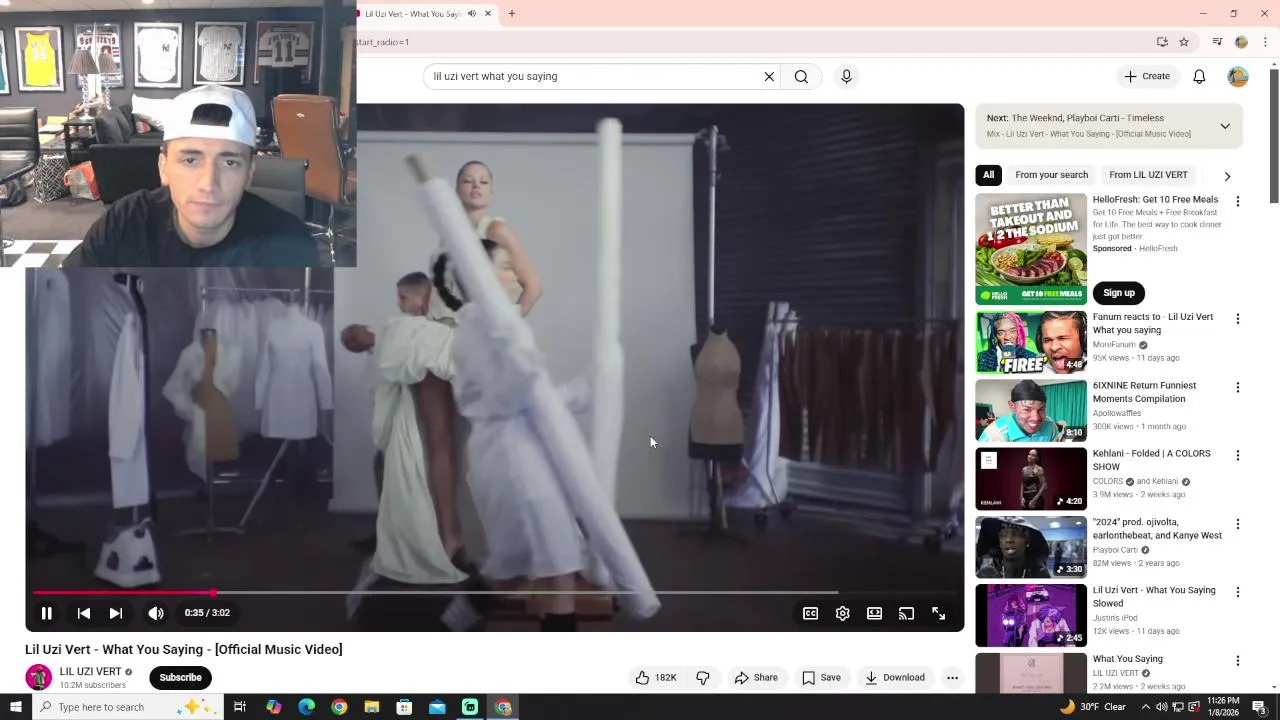Image resolution: width=1280 pixels, height=720 pixels.
Task: Open File Explorer from the taskbar
Action: (371, 707)
